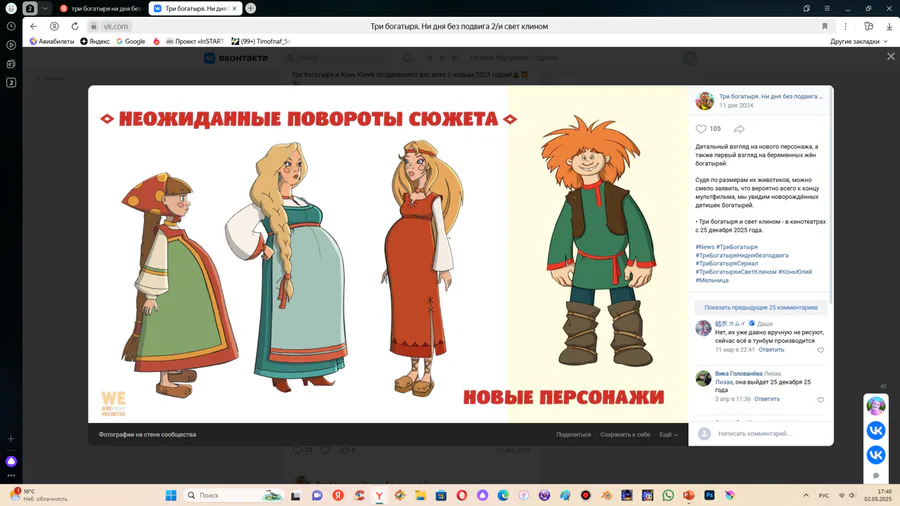The height and width of the screenshot is (506, 900).
Task: Open community name link in photo panel header
Action: coord(771,96)
